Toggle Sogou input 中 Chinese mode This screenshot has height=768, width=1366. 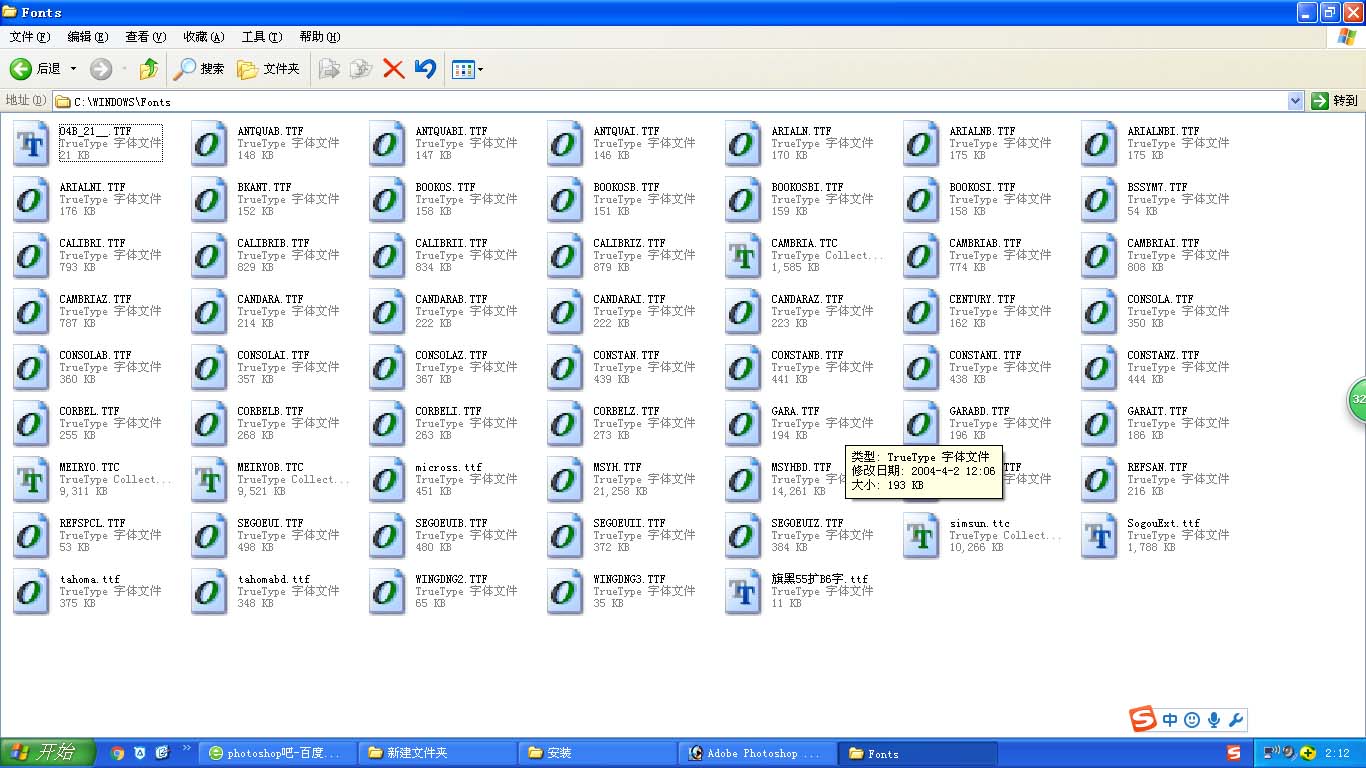[1170, 720]
